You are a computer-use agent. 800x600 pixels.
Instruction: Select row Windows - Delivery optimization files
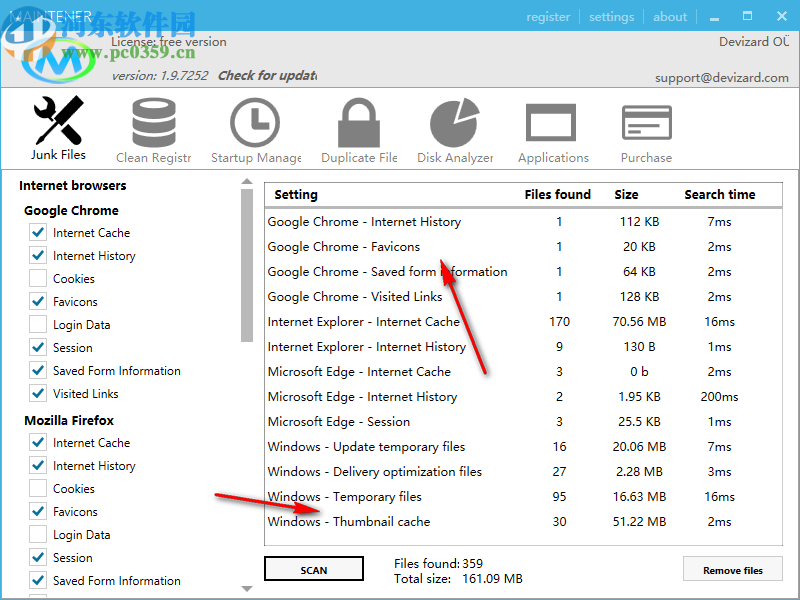[x=523, y=472]
